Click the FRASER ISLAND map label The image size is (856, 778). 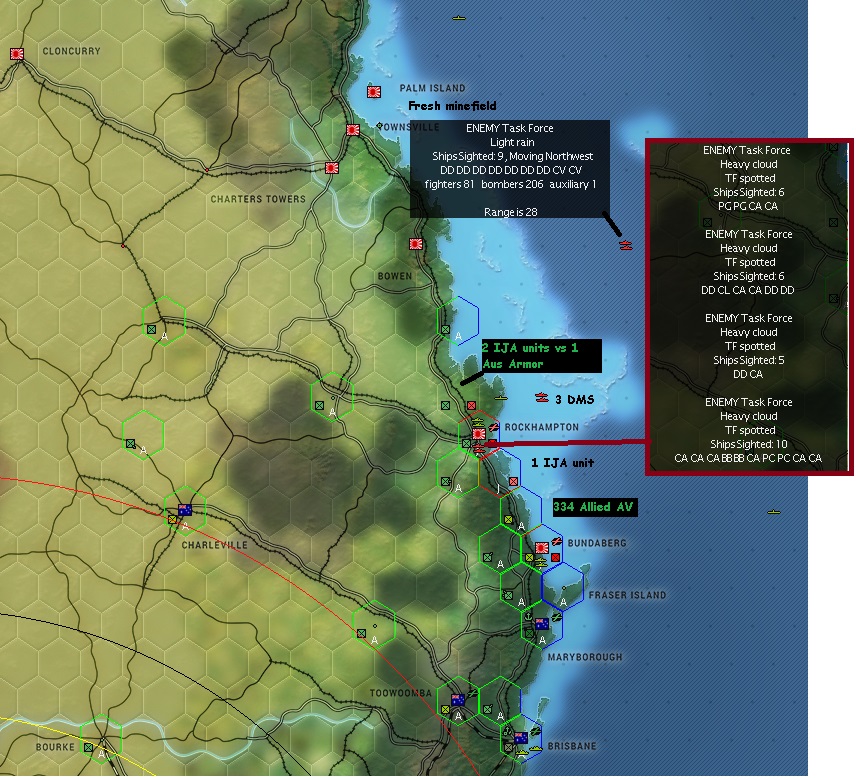point(627,595)
